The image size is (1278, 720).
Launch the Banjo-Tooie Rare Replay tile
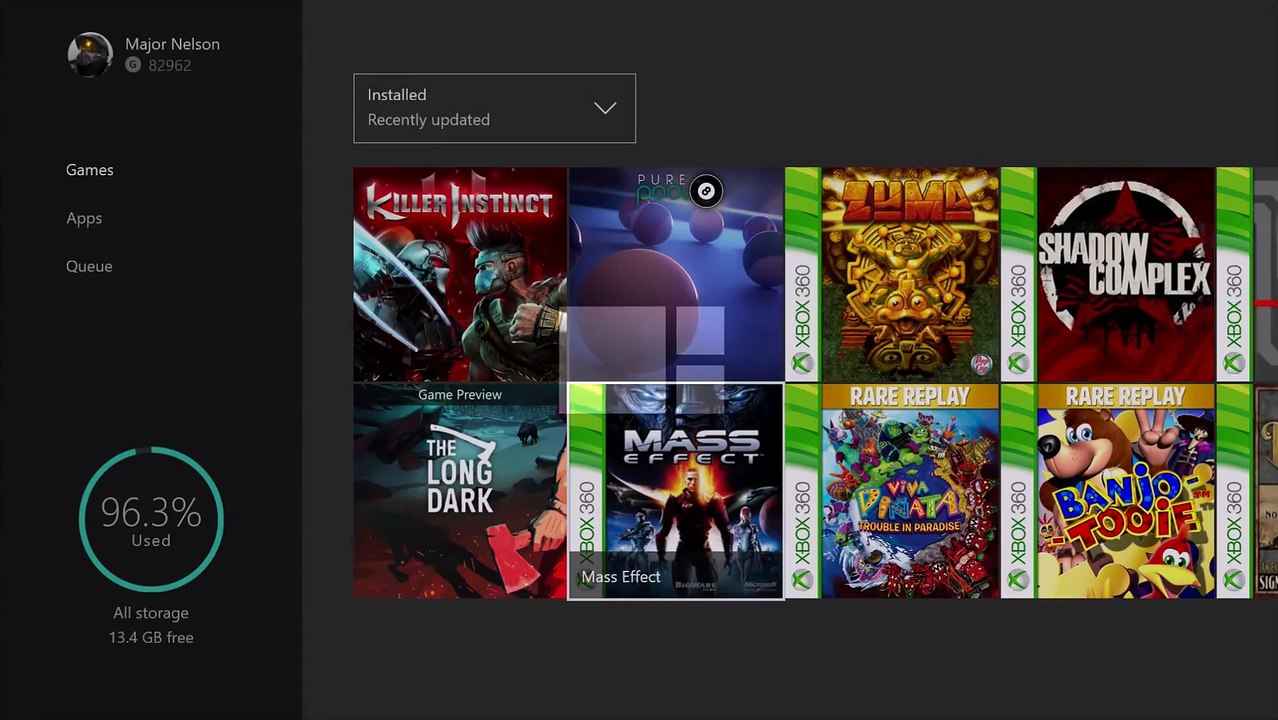1108,491
